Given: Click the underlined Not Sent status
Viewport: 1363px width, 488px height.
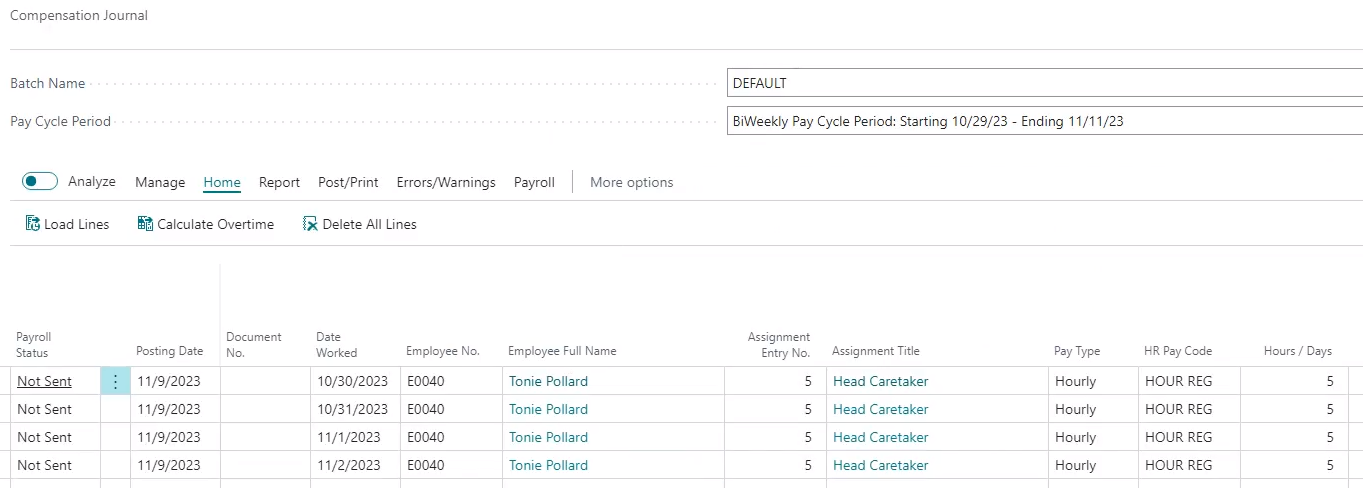Looking at the screenshot, I should coord(44,381).
